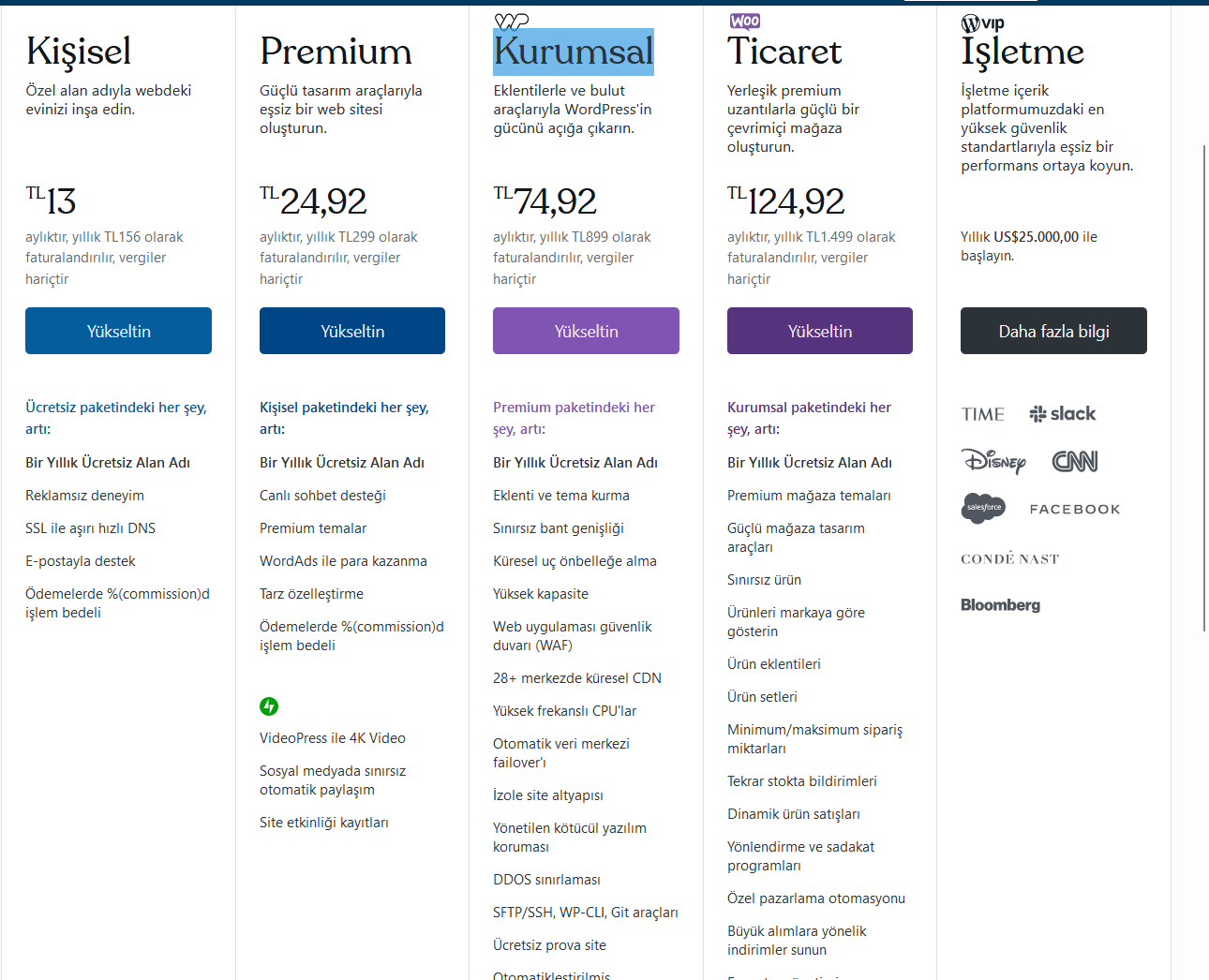1209x980 pixels.
Task: Click the WordPress VIP logo above İşletme
Action: pyautogui.click(x=982, y=22)
